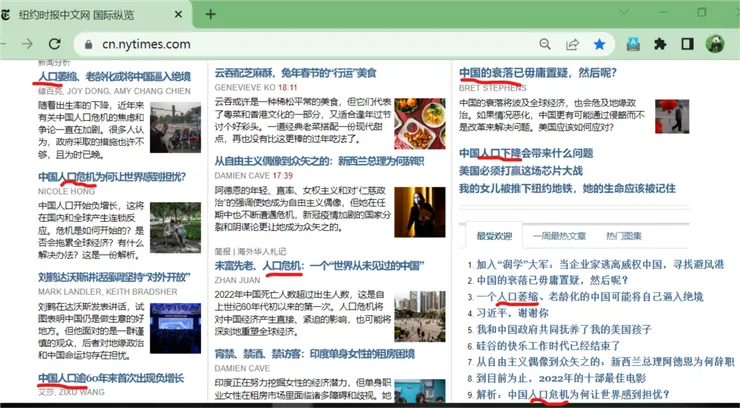The image size is (740, 408).
Task: Open ranked item 9 解析:中国人口危机
Action: click(x=573, y=394)
